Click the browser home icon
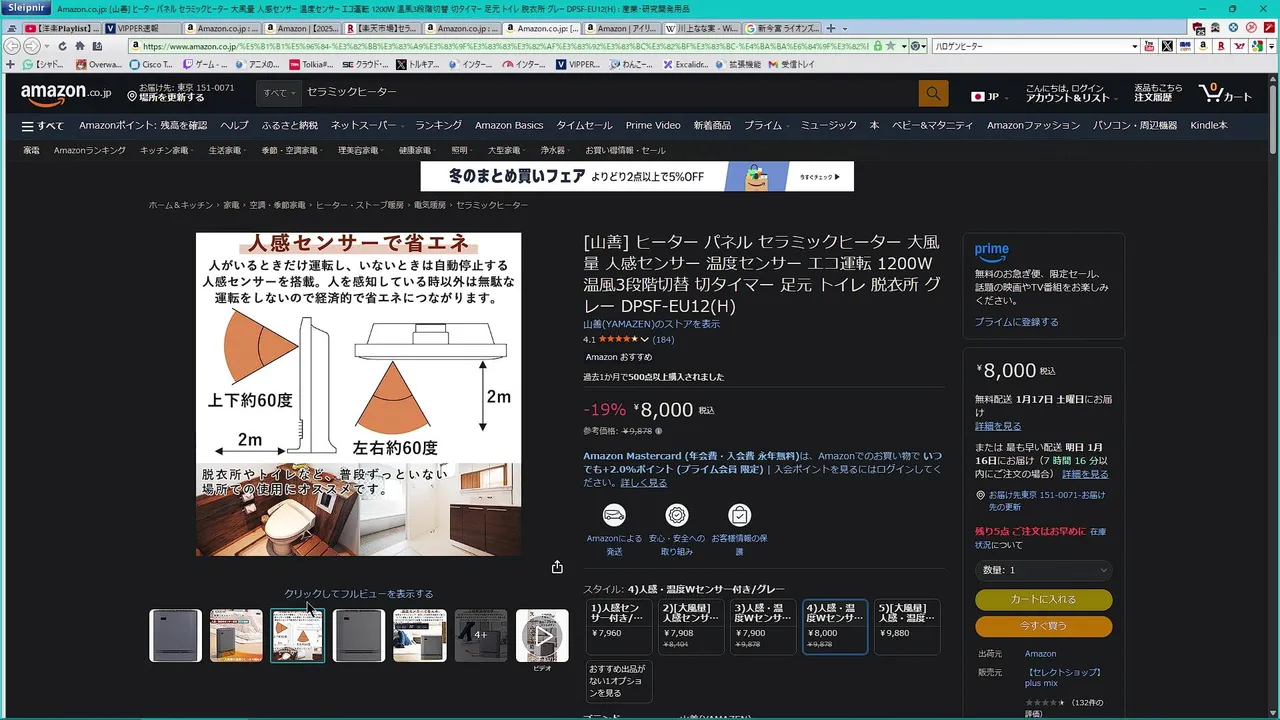Screen dimensions: 1280x720 (x=79, y=46)
